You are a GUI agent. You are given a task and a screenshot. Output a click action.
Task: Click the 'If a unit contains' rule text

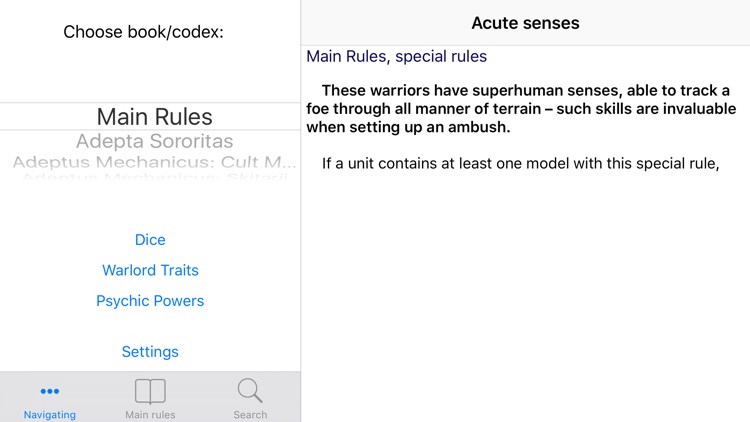[520, 164]
